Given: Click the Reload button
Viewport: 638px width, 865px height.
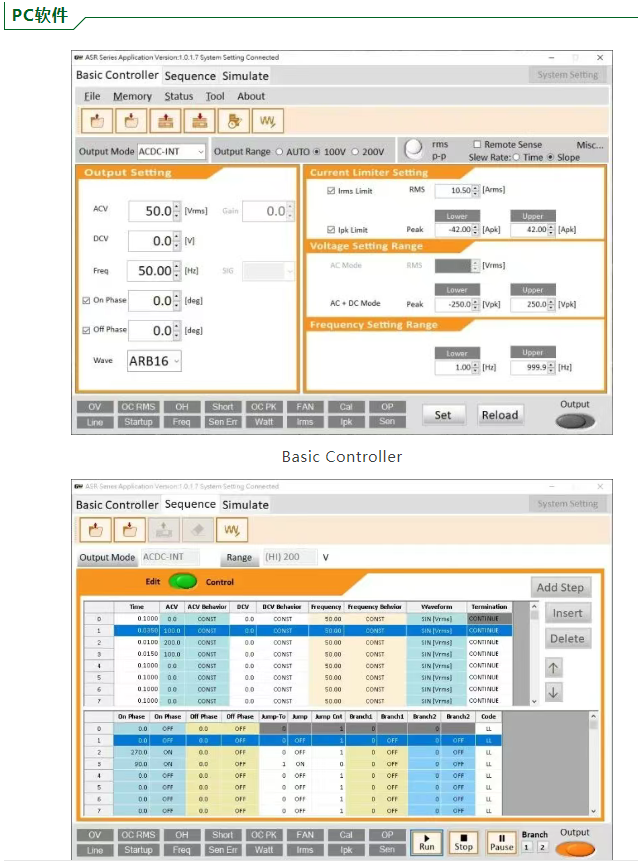Looking at the screenshot, I should [500, 415].
